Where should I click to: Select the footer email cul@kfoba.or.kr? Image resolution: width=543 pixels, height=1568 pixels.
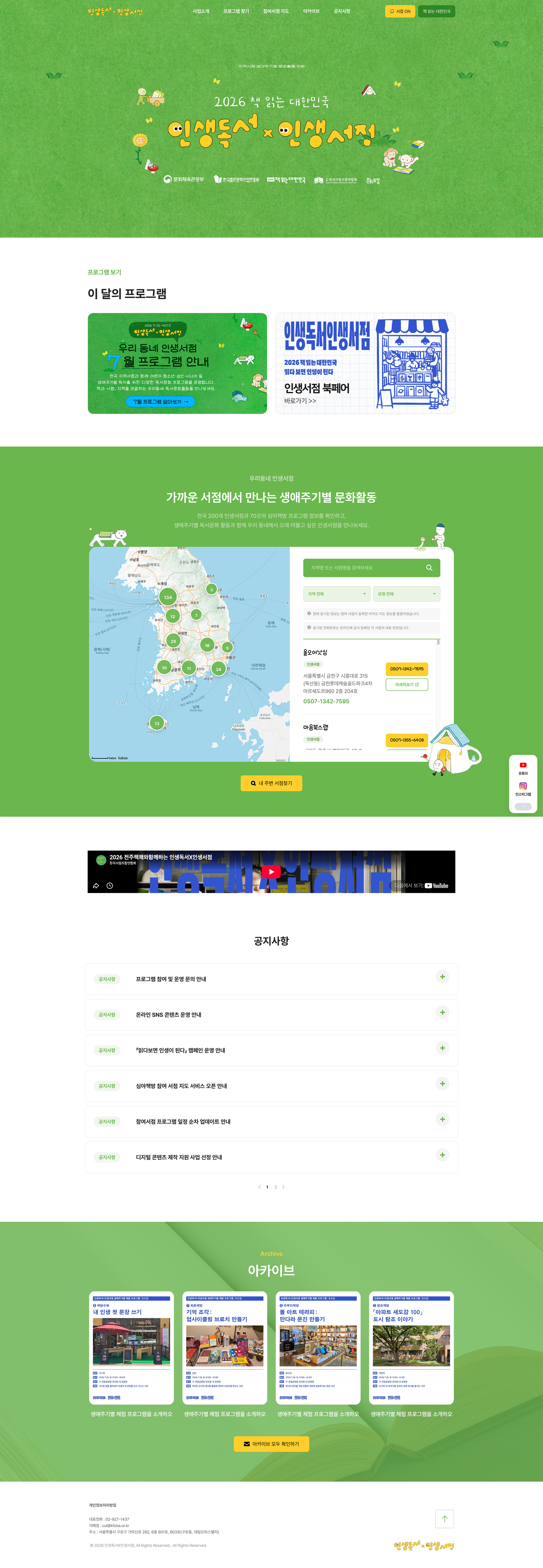click(115, 1525)
